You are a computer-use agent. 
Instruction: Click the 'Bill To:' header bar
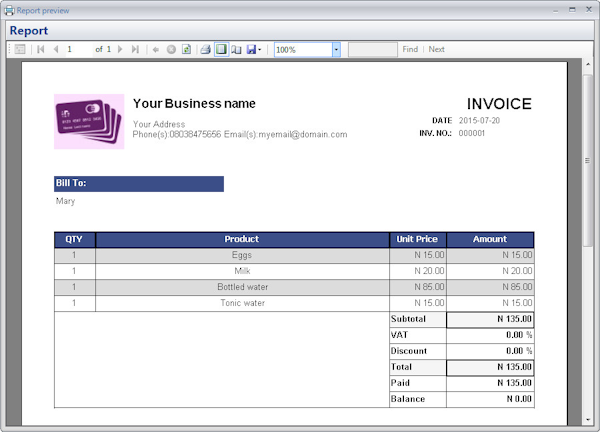coord(139,184)
